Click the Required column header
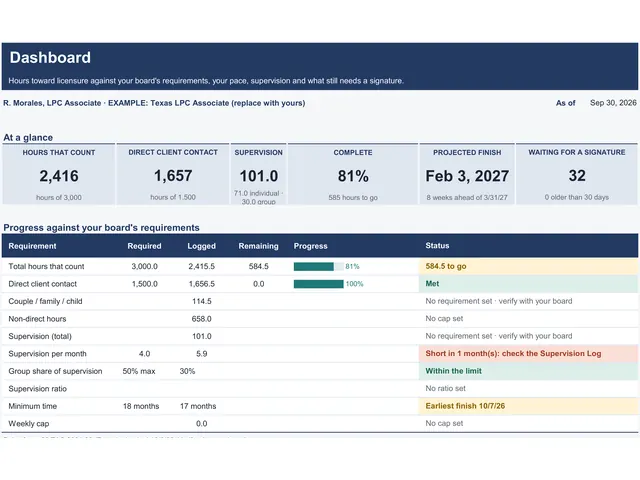Image resolution: width=640 pixels, height=480 pixels. click(x=144, y=246)
